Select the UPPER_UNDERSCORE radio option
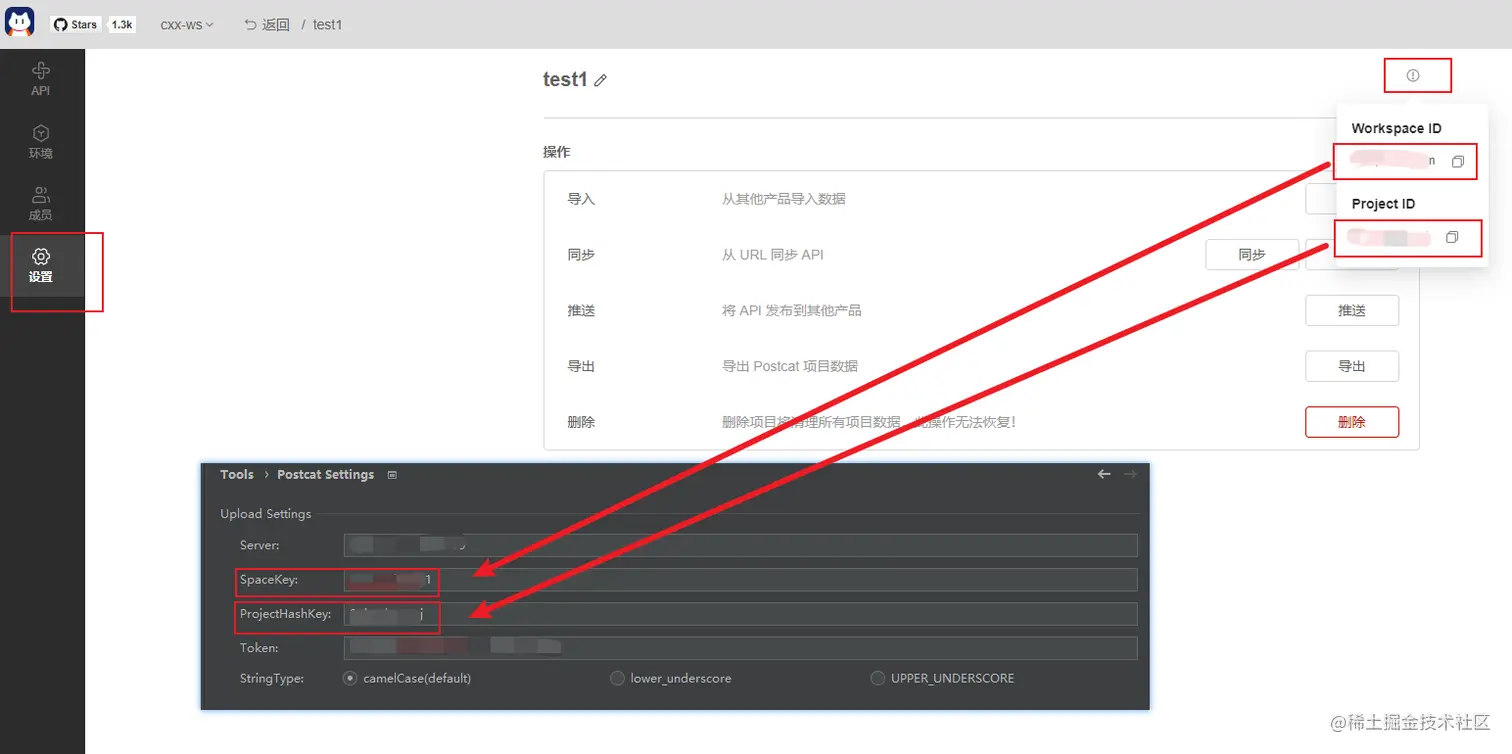This screenshot has height=754, width=1512. (x=878, y=678)
